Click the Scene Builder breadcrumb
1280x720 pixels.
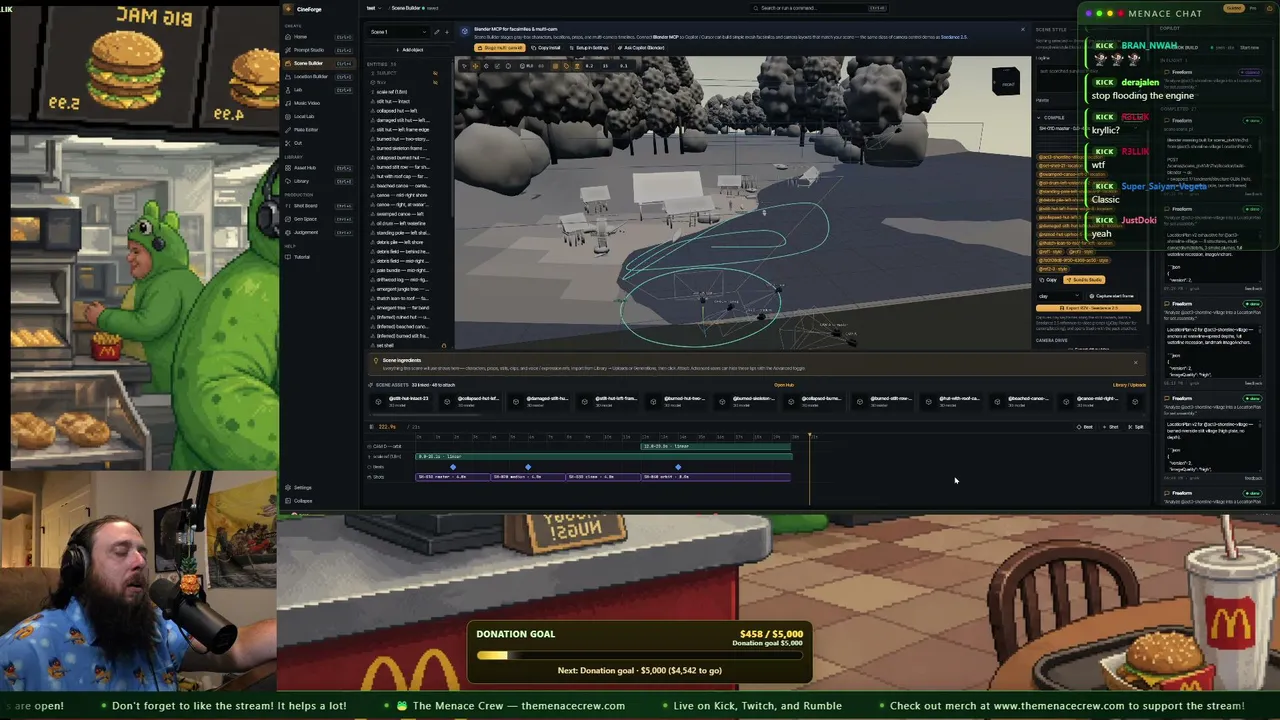click(405, 8)
